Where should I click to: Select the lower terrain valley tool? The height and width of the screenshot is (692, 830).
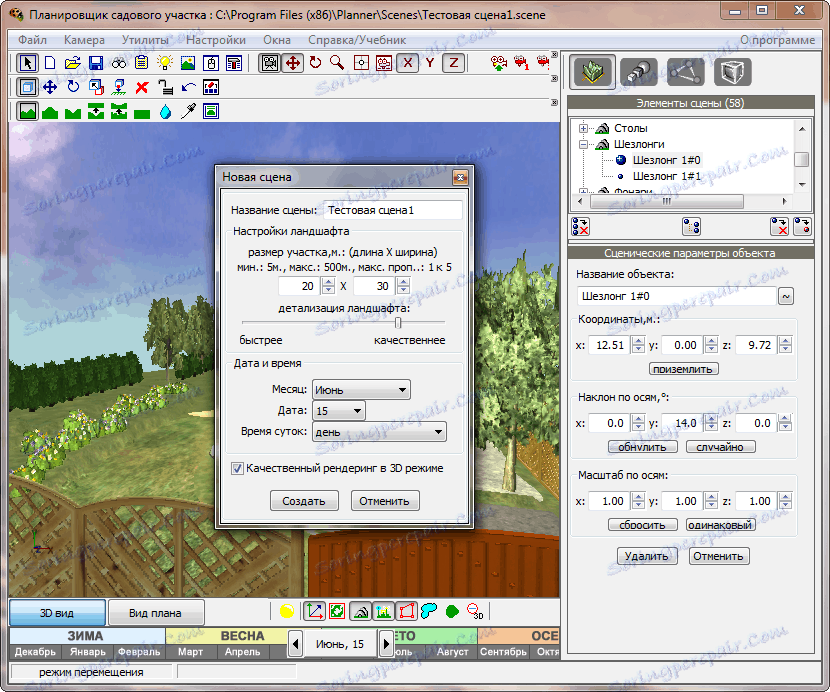[x=73, y=112]
